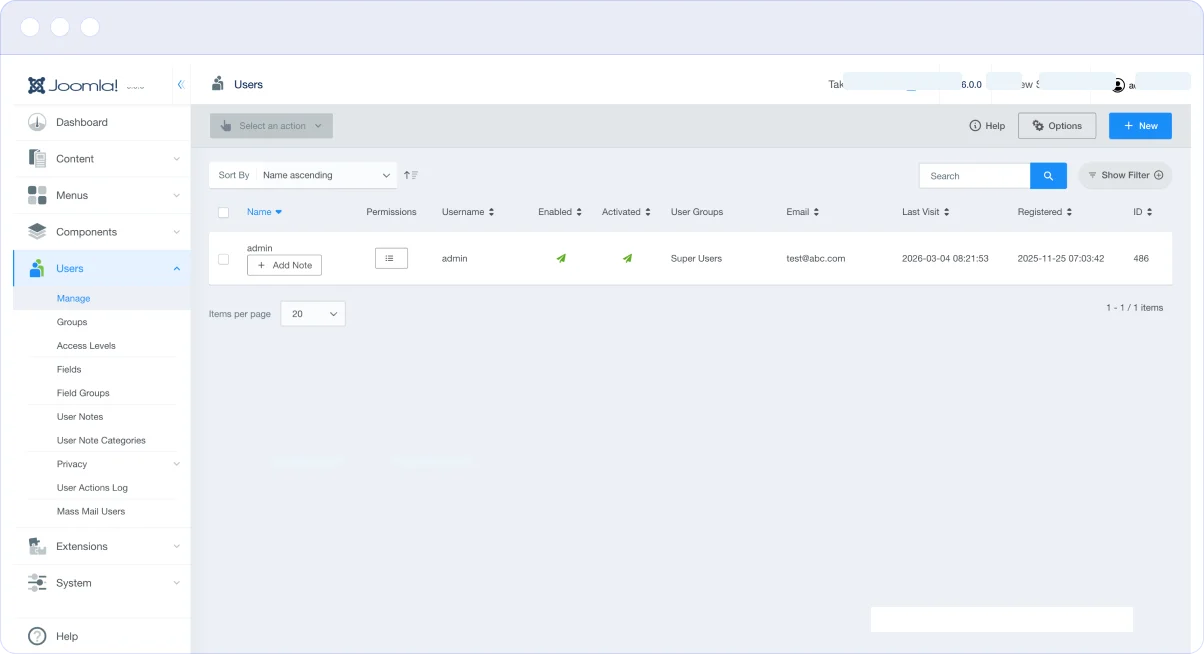This screenshot has width=1204, height=654.
Task: Open Access Levels menu item
Action: tap(86, 346)
